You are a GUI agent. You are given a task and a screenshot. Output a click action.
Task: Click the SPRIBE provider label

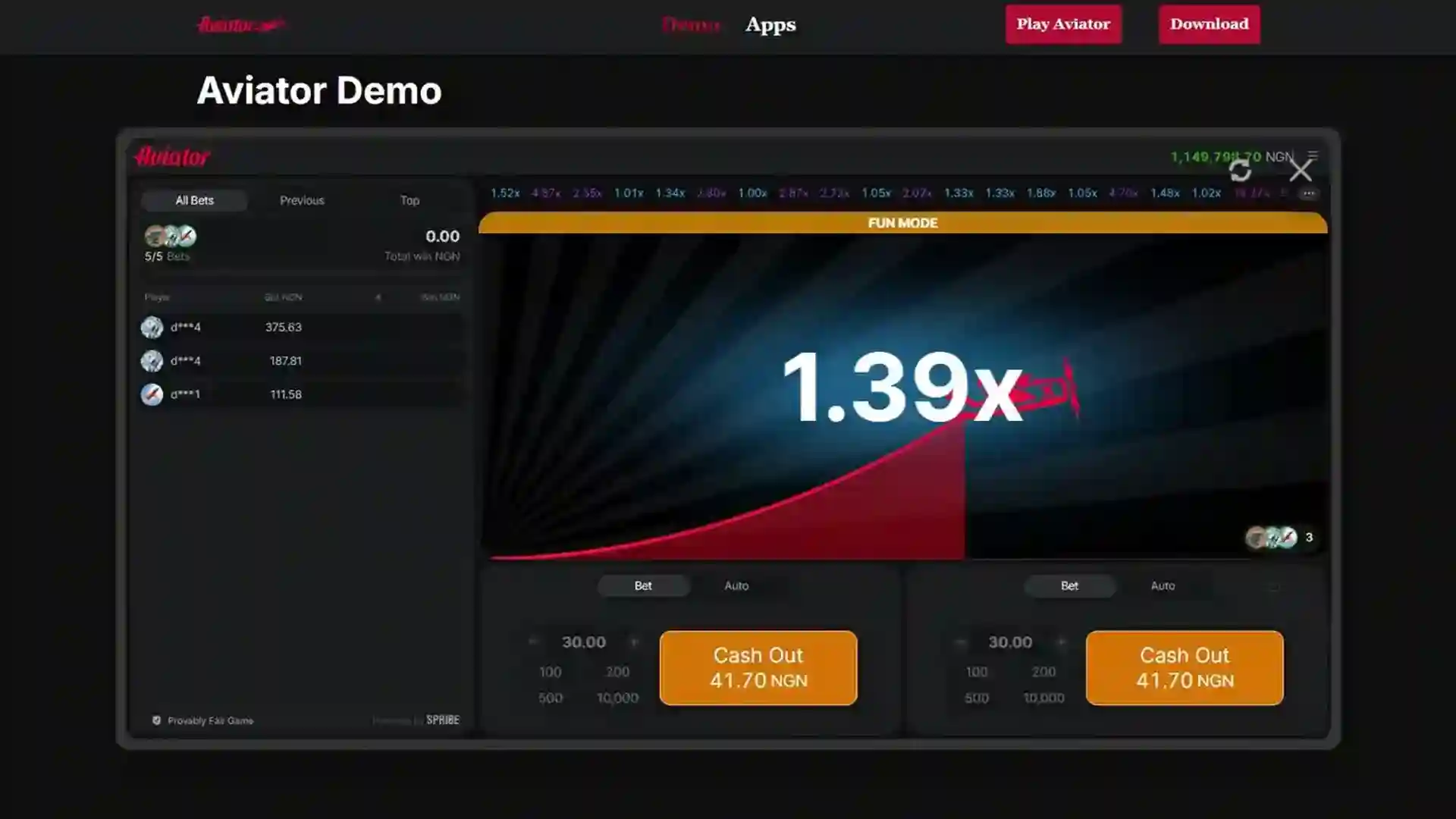pos(443,720)
